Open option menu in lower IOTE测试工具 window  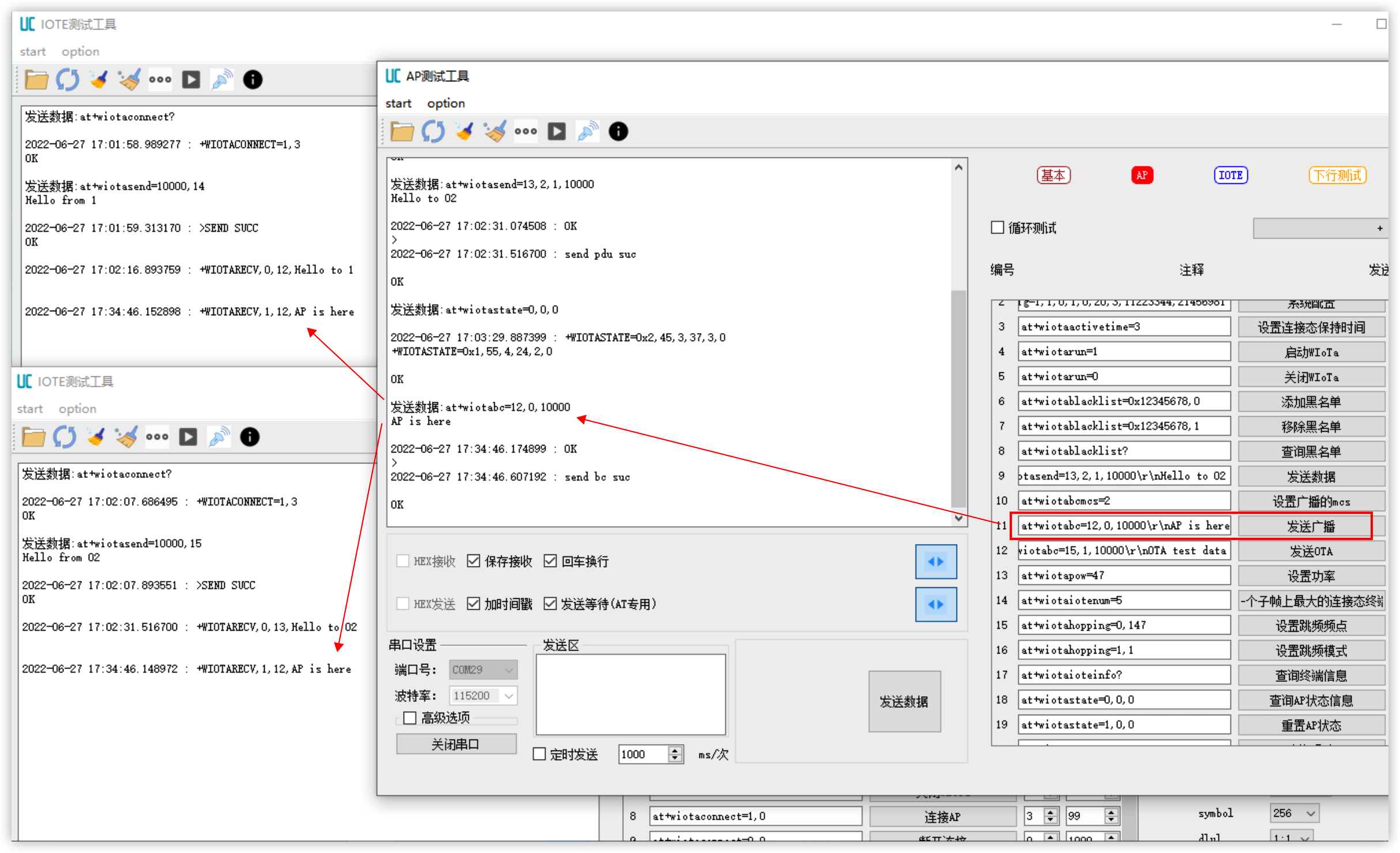point(77,409)
